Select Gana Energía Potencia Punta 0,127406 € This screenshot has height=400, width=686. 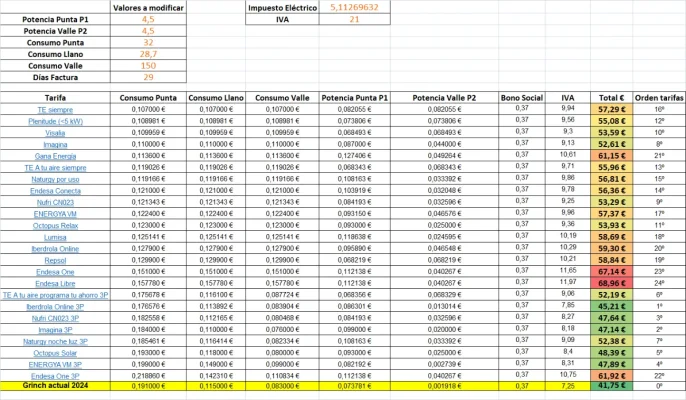click(354, 156)
